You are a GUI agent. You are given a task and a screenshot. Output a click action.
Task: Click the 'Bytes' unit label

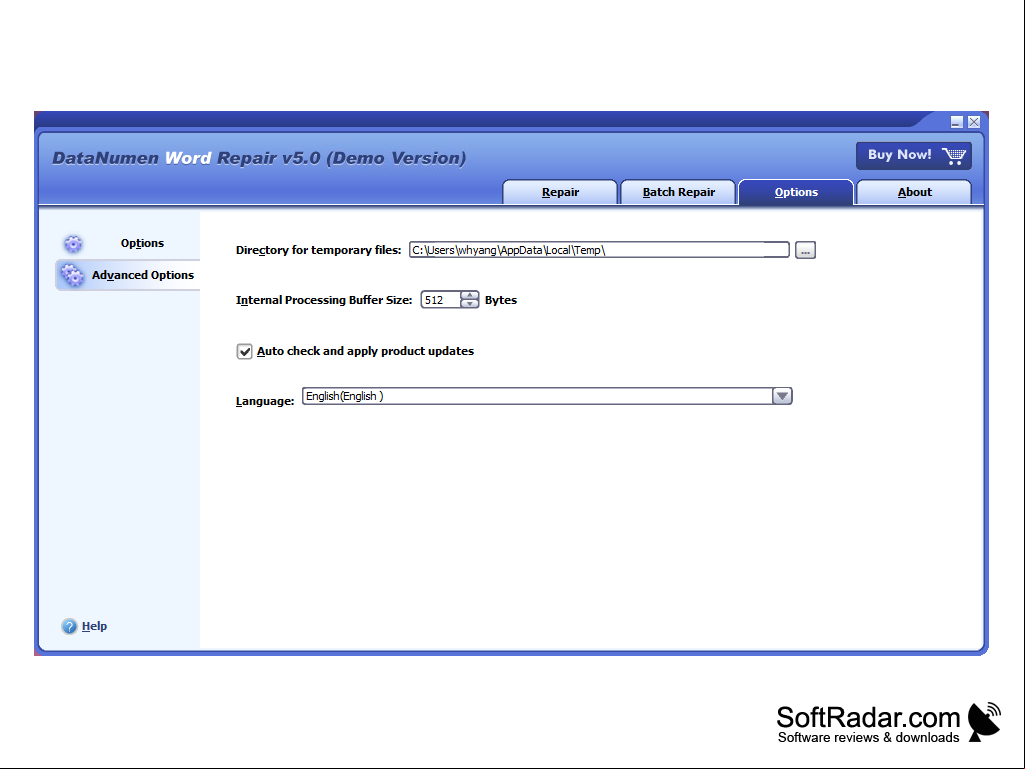click(x=501, y=300)
